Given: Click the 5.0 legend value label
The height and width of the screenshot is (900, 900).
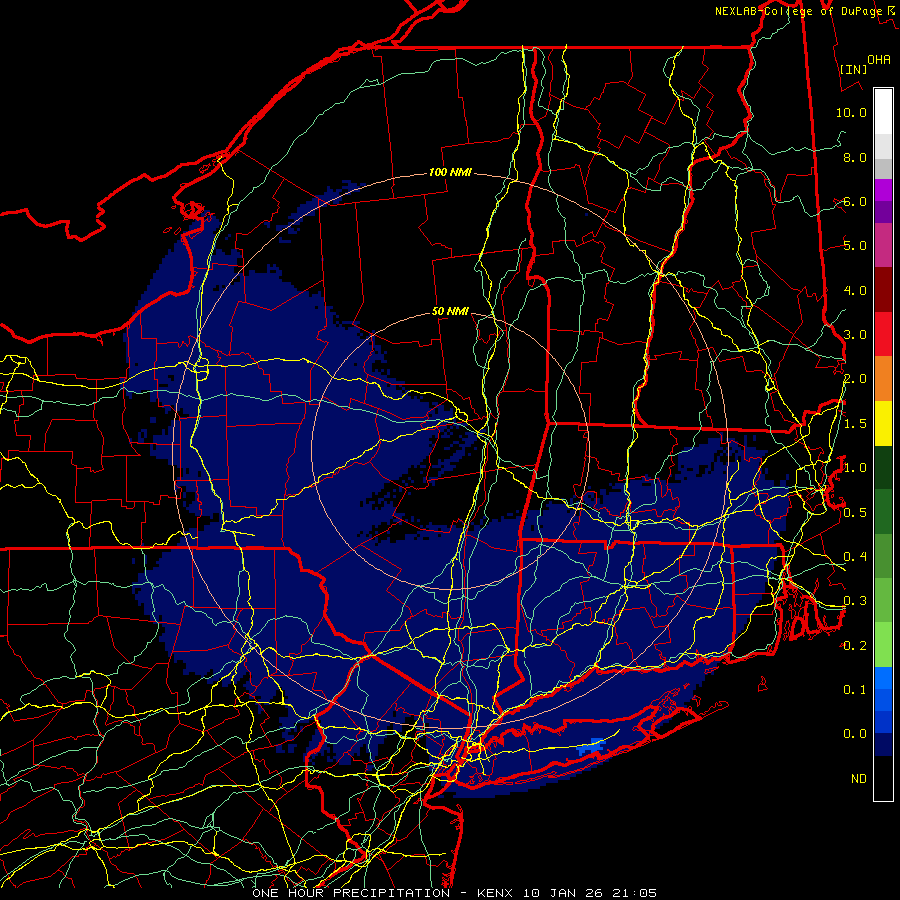Looking at the screenshot, I should pyautogui.click(x=855, y=246).
